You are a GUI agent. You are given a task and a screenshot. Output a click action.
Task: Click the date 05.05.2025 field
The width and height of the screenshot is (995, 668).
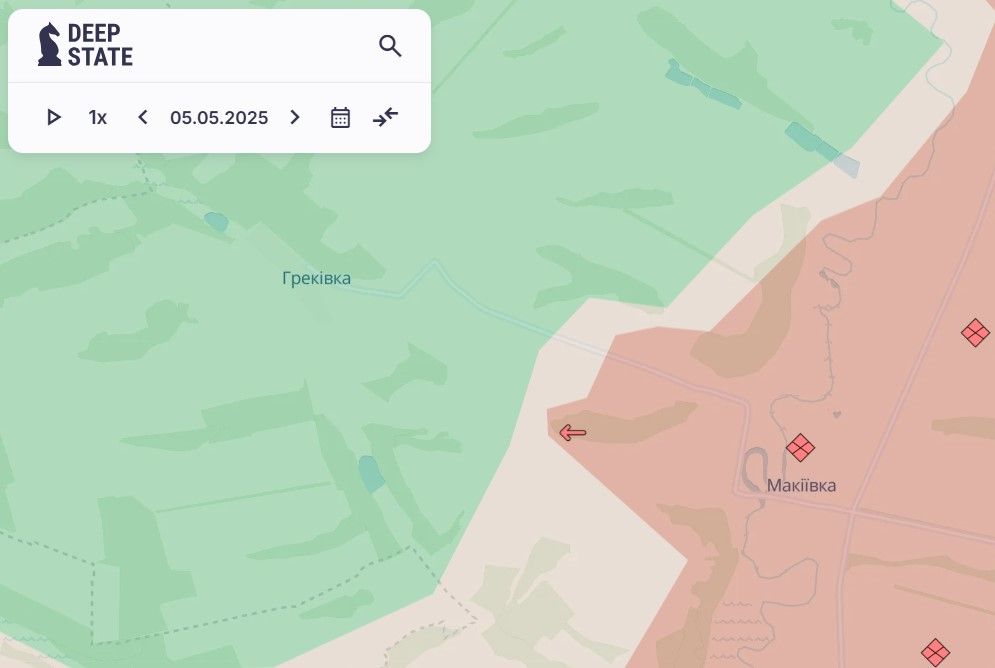(219, 118)
